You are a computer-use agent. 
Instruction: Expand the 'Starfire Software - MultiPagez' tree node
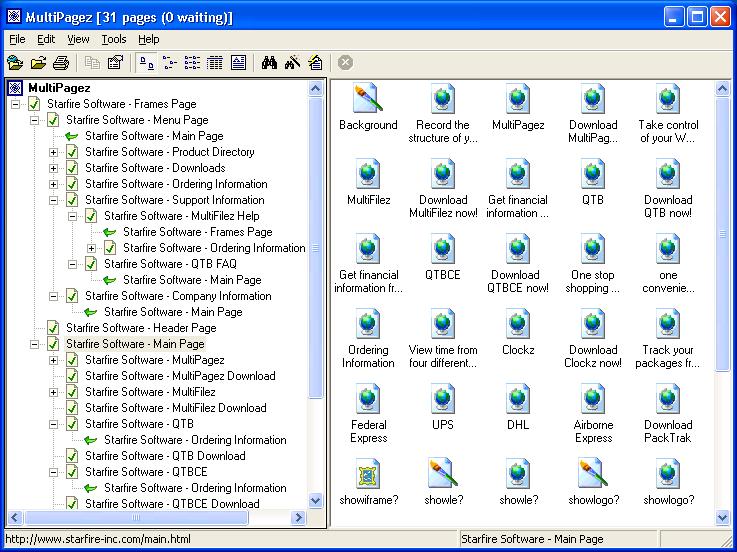(54, 360)
